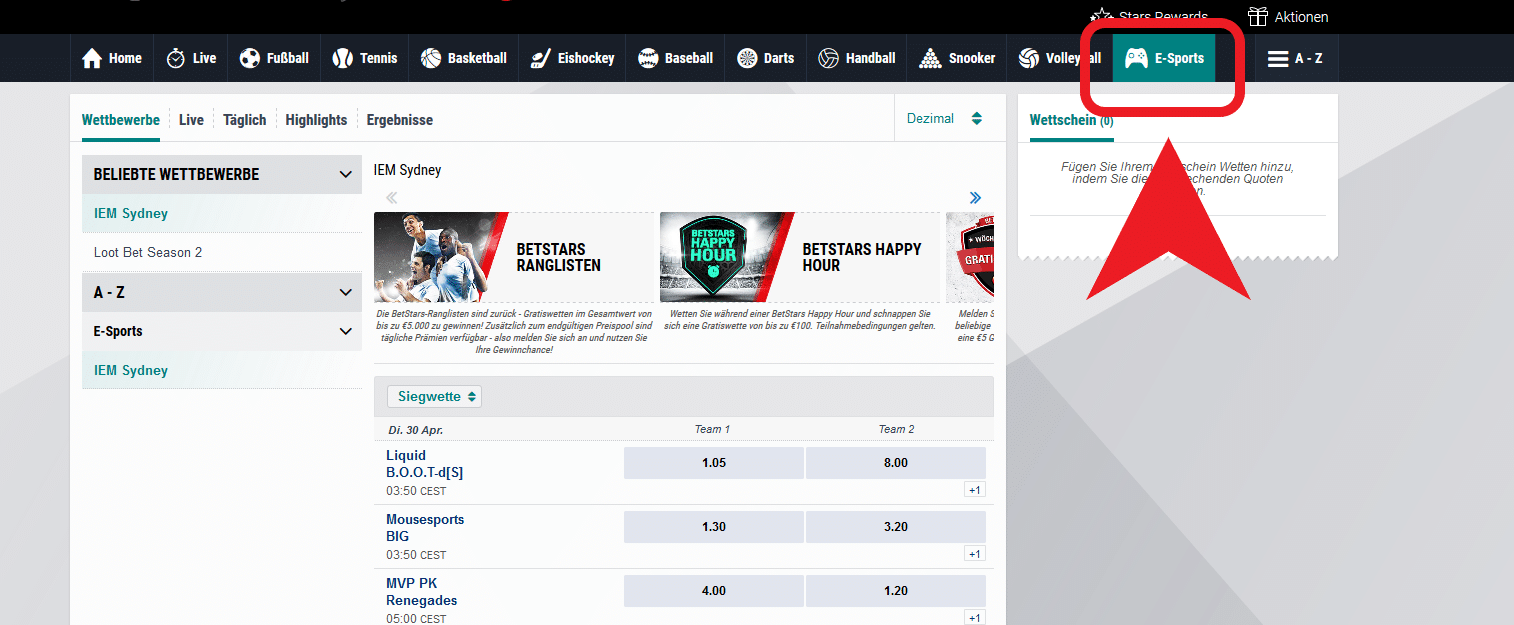Bet on Renegades at odds 1.20
Image resolution: width=1514 pixels, height=625 pixels.
point(896,591)
